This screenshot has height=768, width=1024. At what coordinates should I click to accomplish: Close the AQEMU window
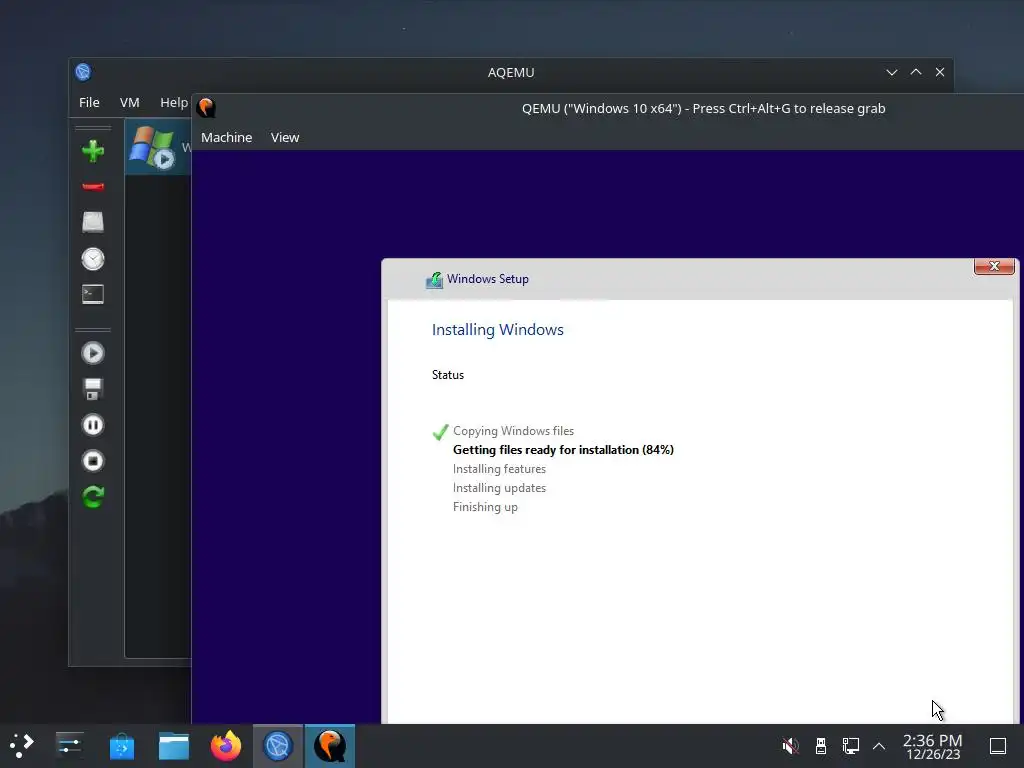940,72
